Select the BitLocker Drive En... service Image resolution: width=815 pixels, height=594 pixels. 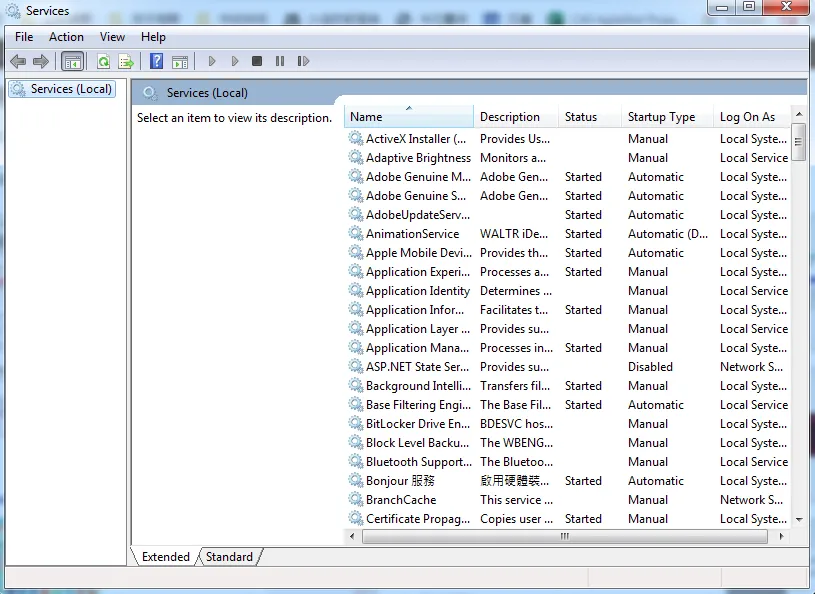point(568,424)
